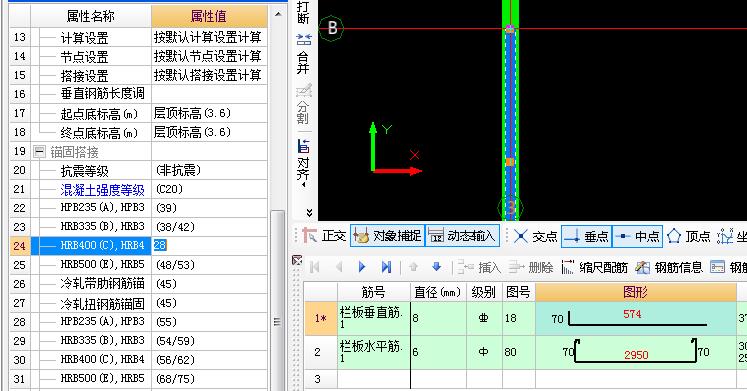Go to last rebar record
747x391 pixels.
386,267
